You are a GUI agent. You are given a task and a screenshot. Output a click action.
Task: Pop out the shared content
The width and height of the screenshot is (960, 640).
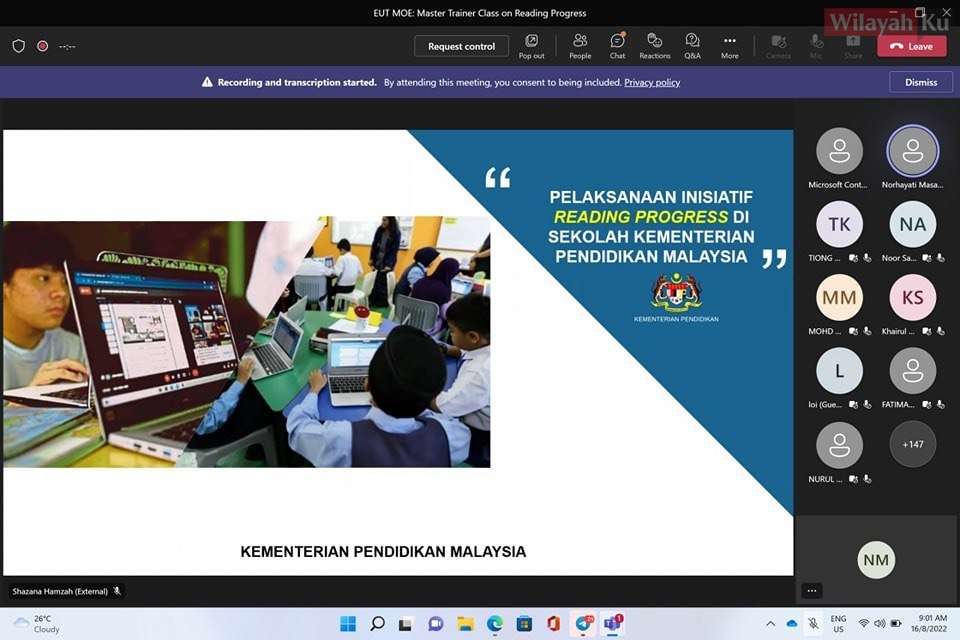(x=531, y=47)
